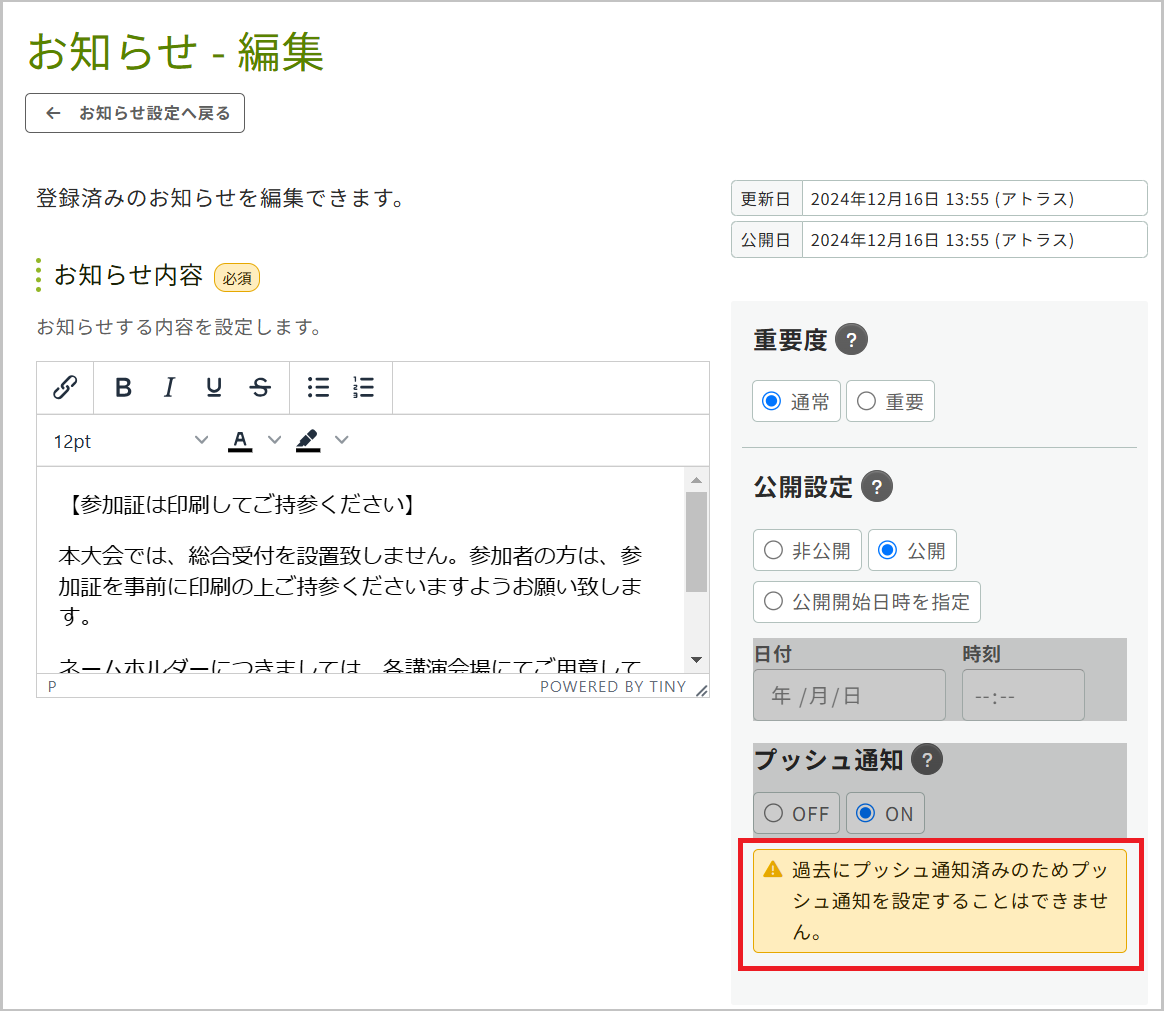Click the 年/月/日 date input field
The height and width of the screenshot is (1011, 1164).
(849, 694)
